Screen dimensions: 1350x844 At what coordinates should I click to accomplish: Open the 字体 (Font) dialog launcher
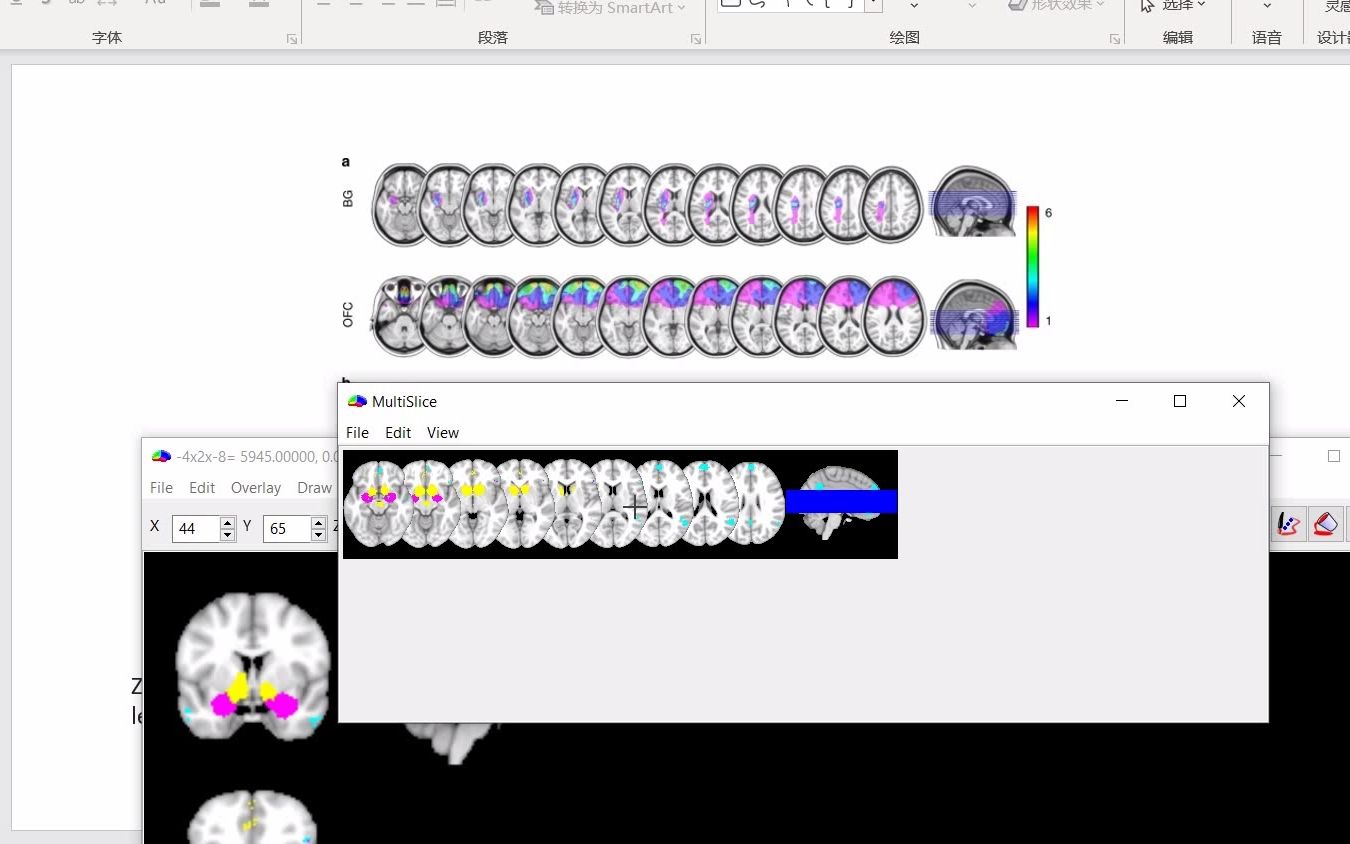[x=292, y=39]
